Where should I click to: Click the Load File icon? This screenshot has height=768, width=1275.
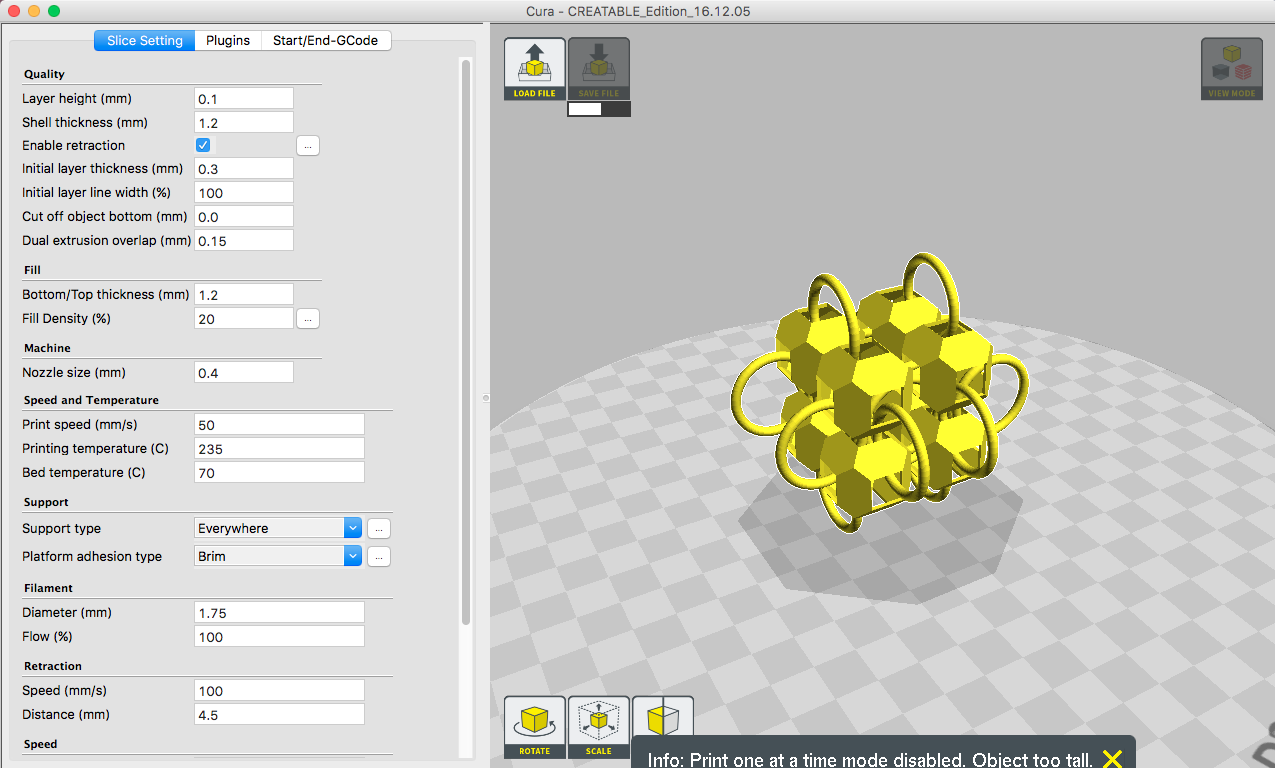click(x=534, y=69)
